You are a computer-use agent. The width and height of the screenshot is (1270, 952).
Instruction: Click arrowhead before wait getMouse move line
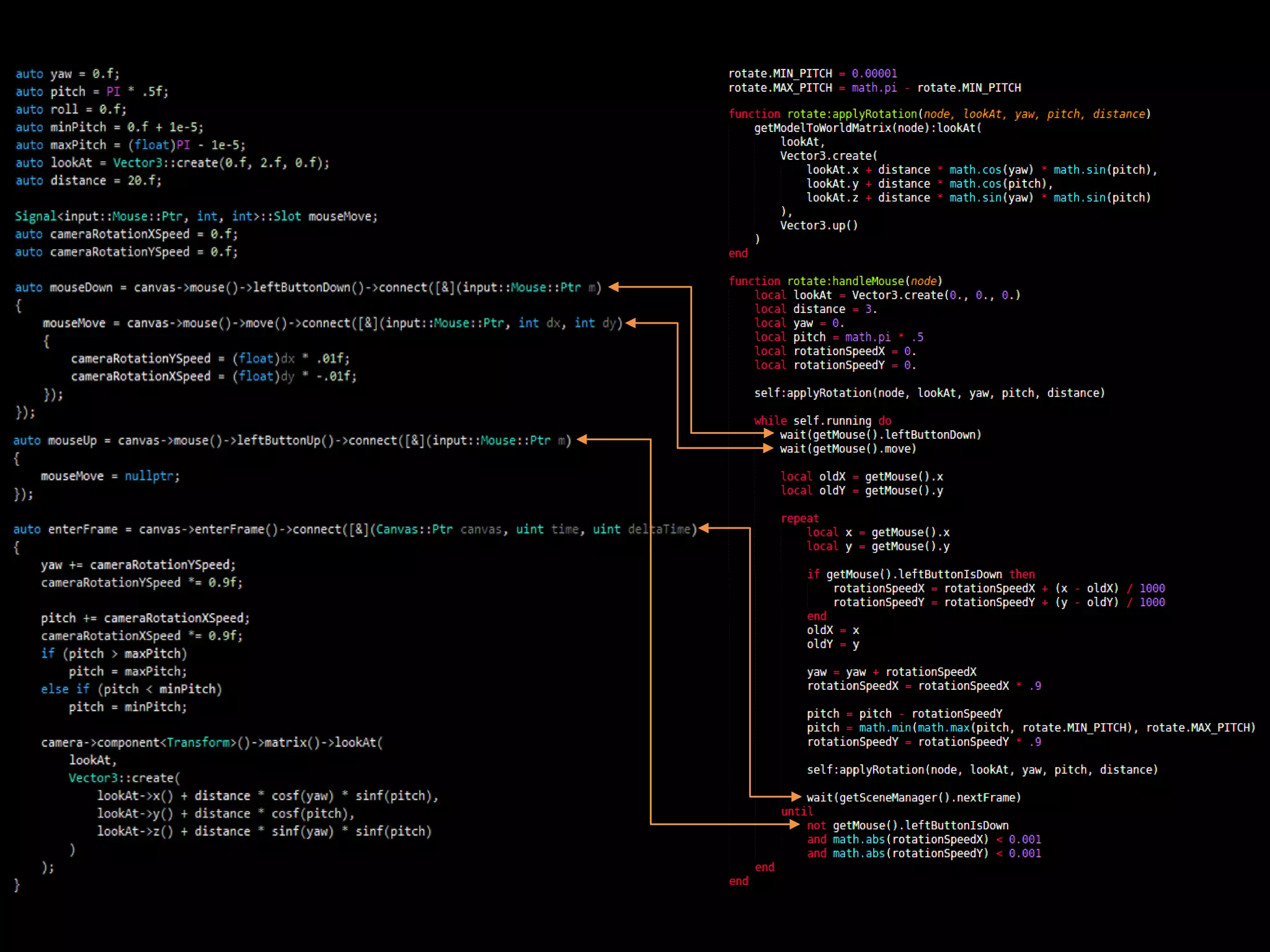point(769,448)
